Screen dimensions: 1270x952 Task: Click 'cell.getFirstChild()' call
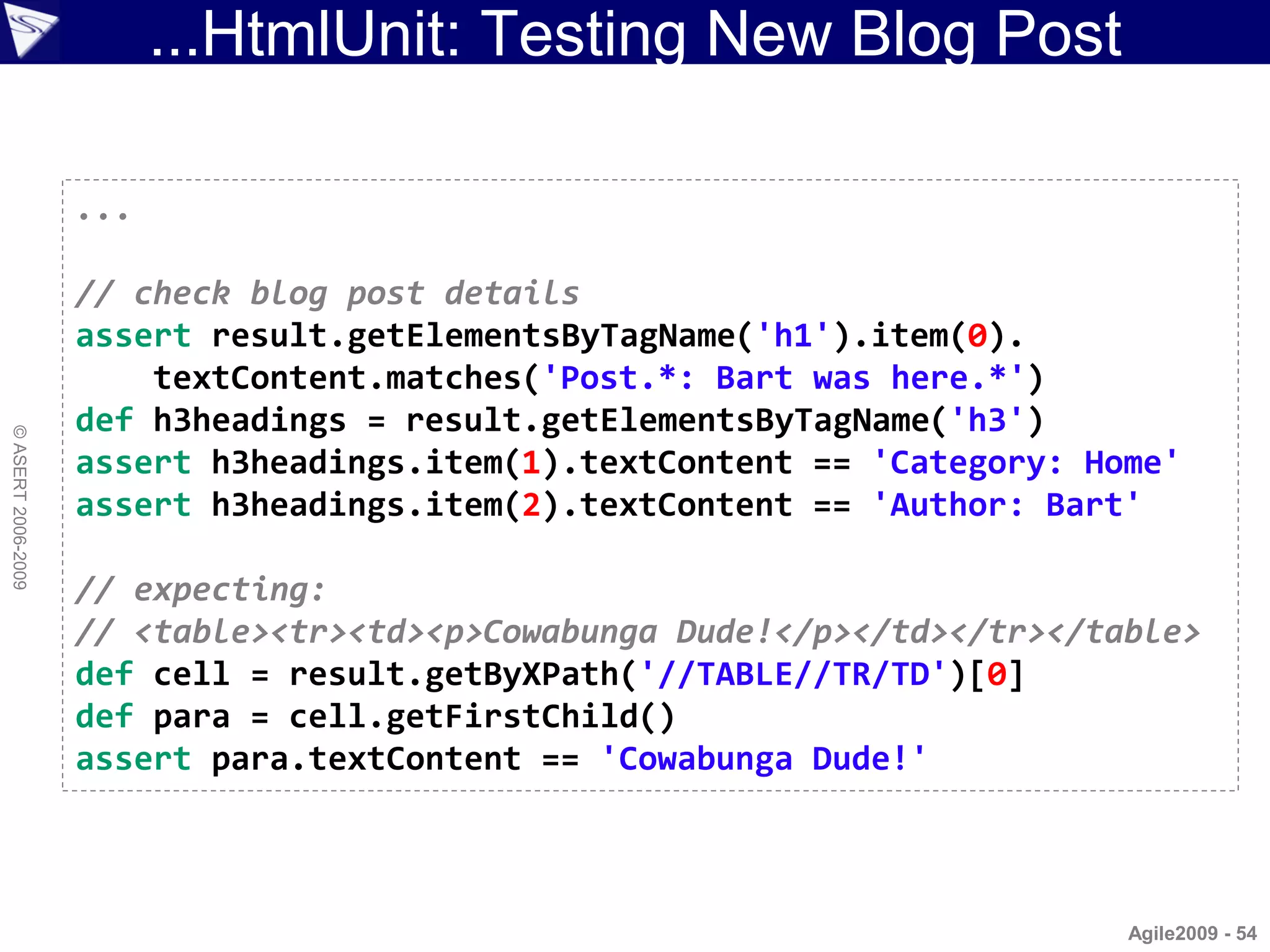pos(482,716)
